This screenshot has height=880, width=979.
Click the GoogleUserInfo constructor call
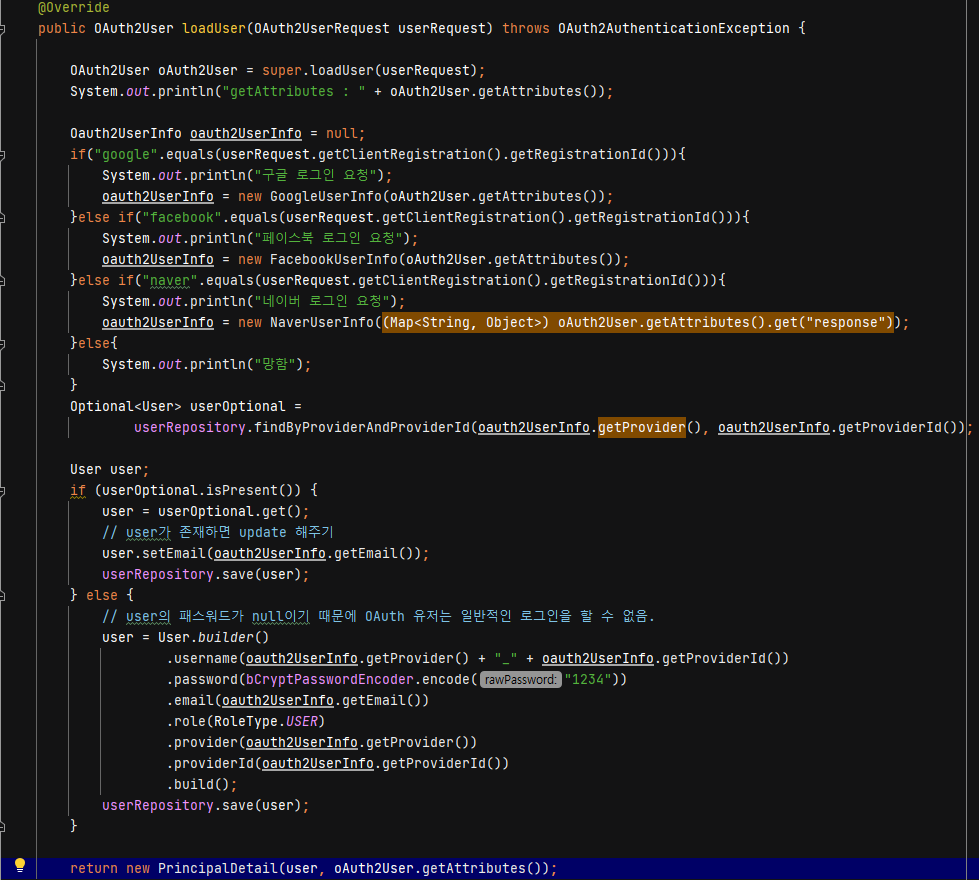pyautogui.click(x=325, y=196)
